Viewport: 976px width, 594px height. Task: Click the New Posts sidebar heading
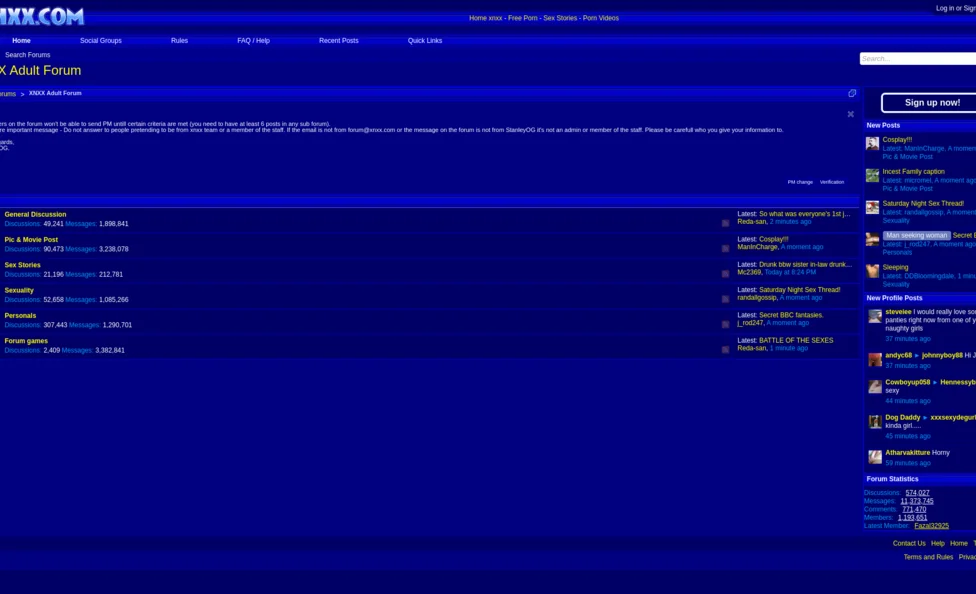tap(883, 125)
